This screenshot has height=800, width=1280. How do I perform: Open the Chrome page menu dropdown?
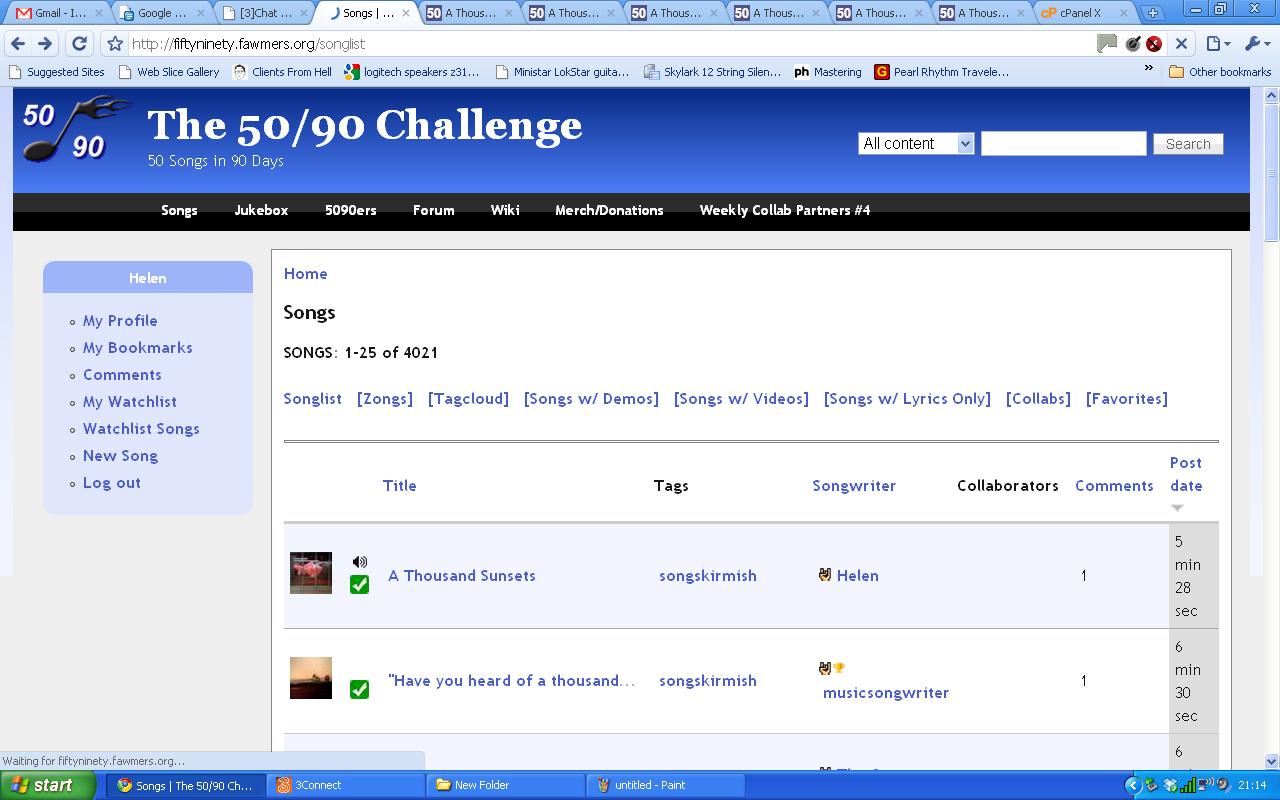pyautogui.click(x=1217, y=44)
